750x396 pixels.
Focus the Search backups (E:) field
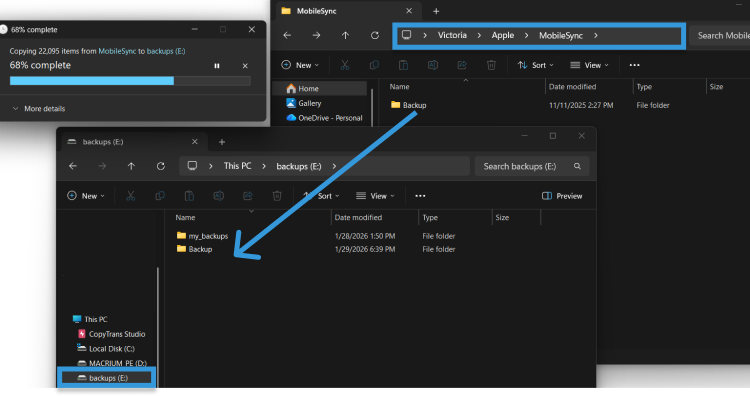(x=532, y=166)
